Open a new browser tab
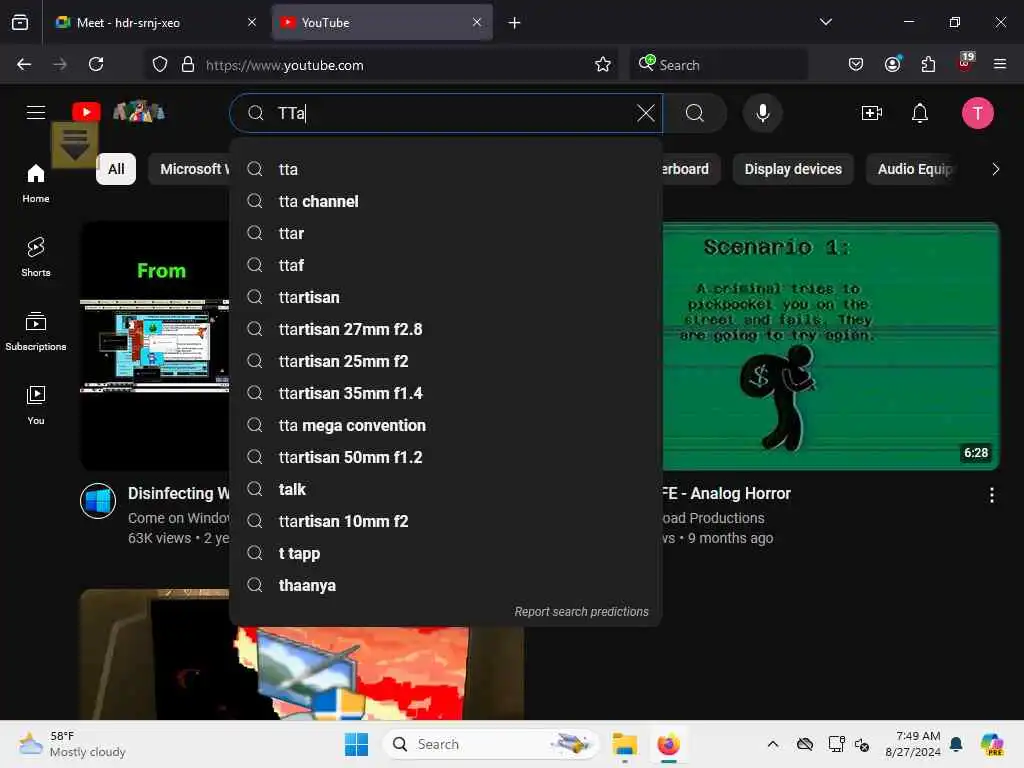 515,23
